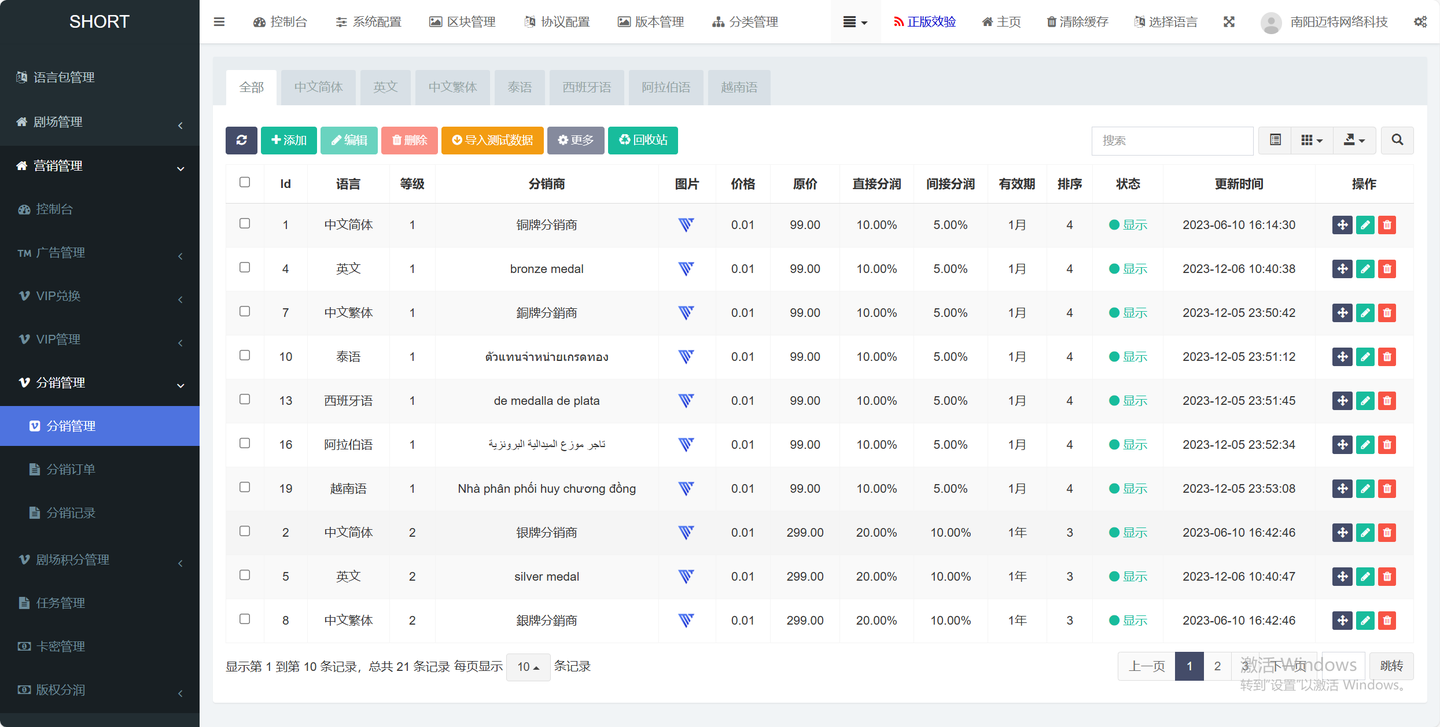Check the select-all checkbox in table header
This screenshot has height=727, width=1440.
(x=245, y=182)
